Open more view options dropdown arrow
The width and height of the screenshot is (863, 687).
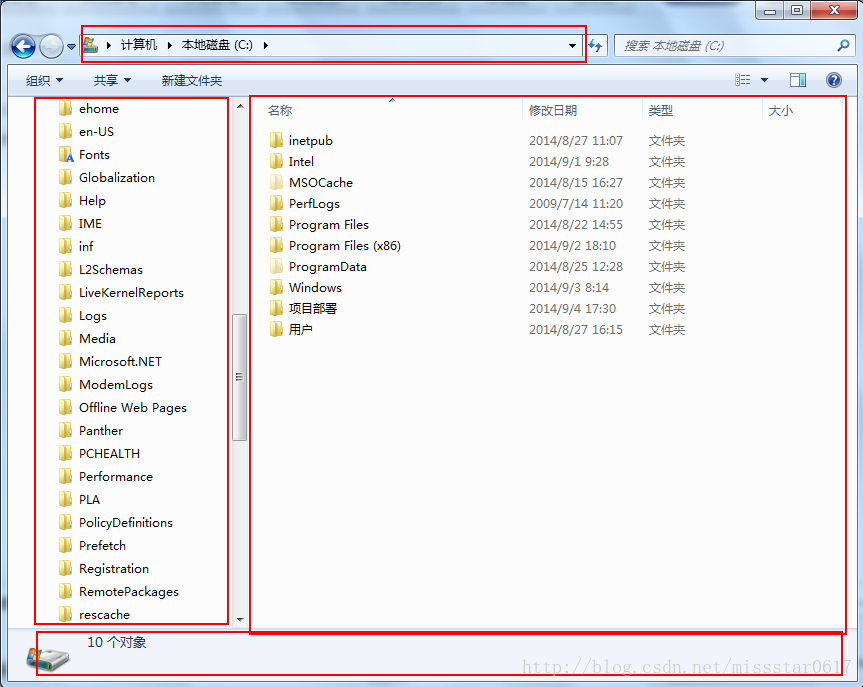(x=764, y=80)
